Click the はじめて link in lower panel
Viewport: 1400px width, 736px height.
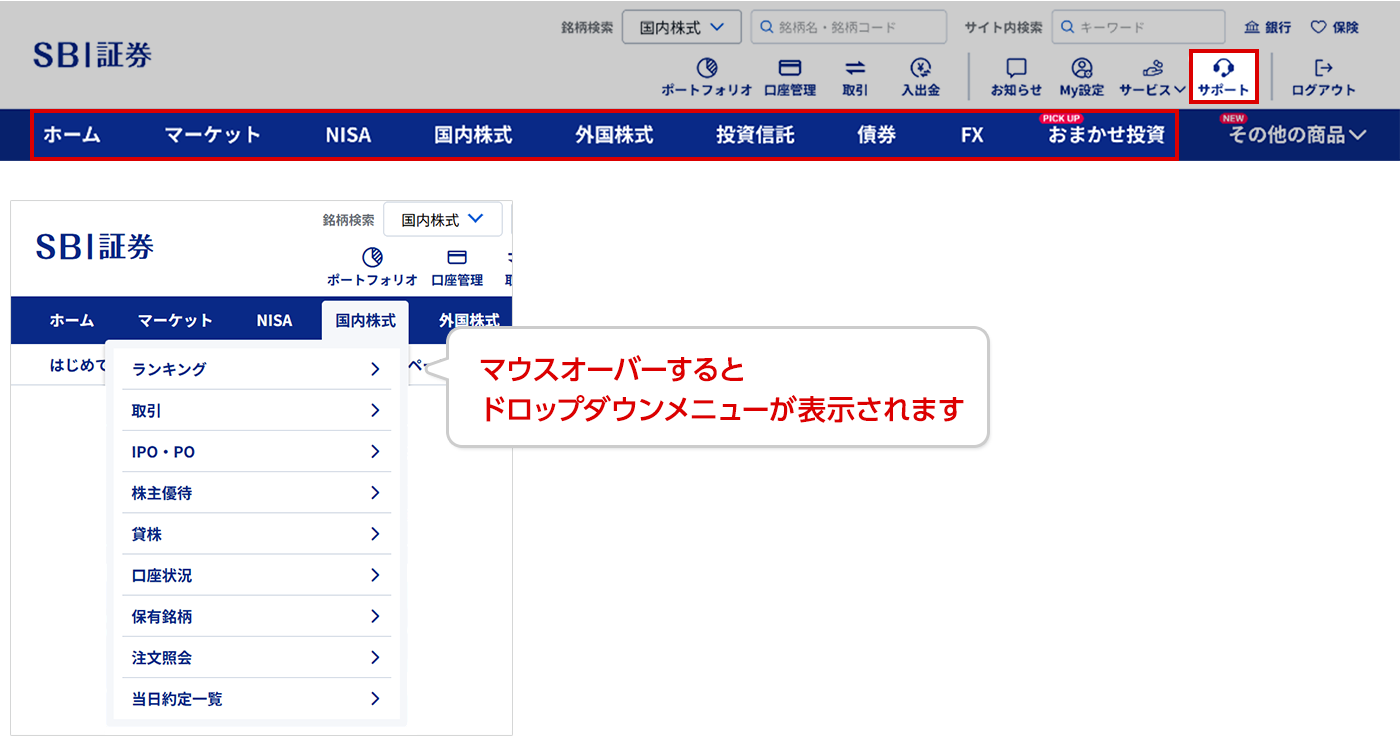78,365
